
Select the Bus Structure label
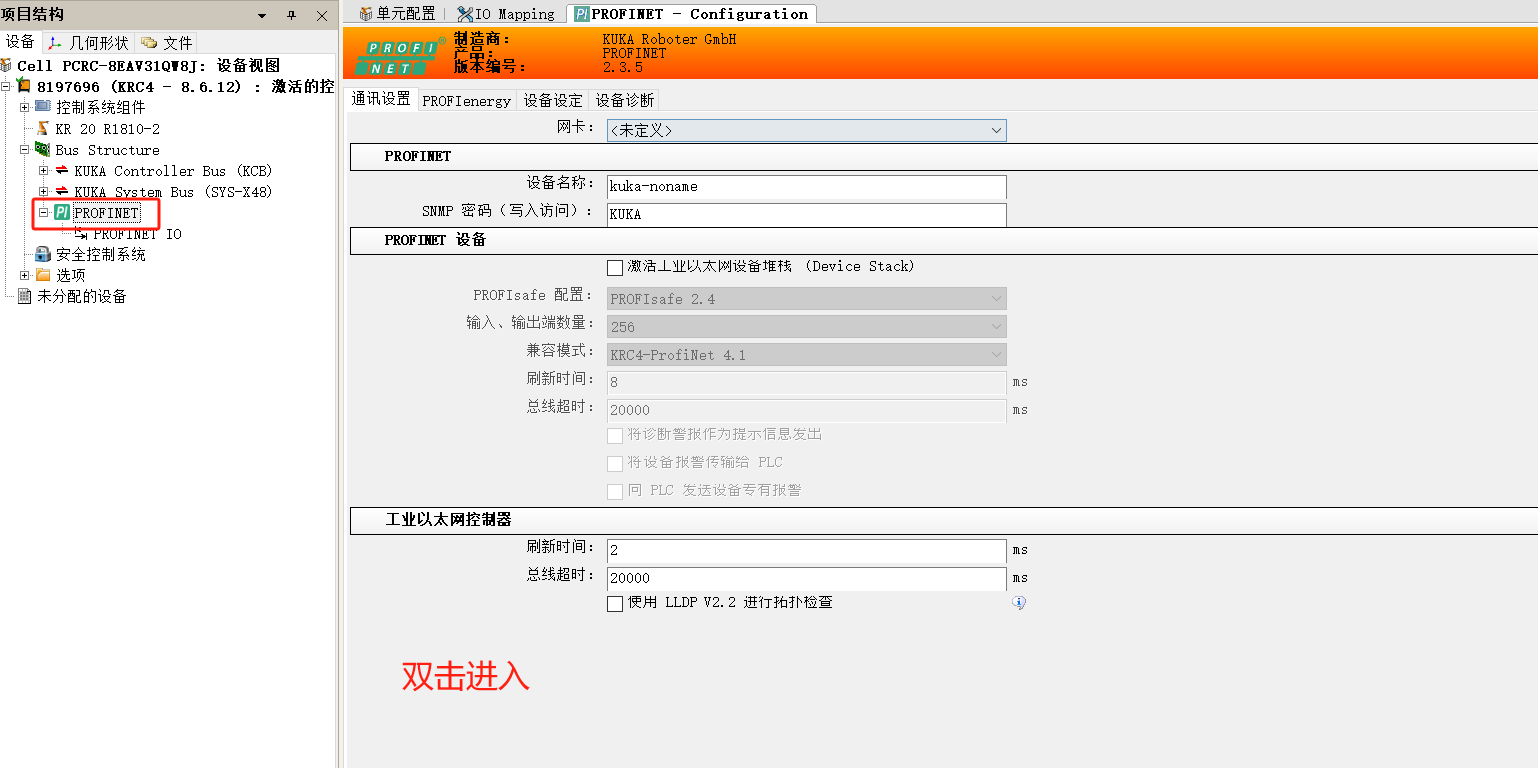[108, 150]
